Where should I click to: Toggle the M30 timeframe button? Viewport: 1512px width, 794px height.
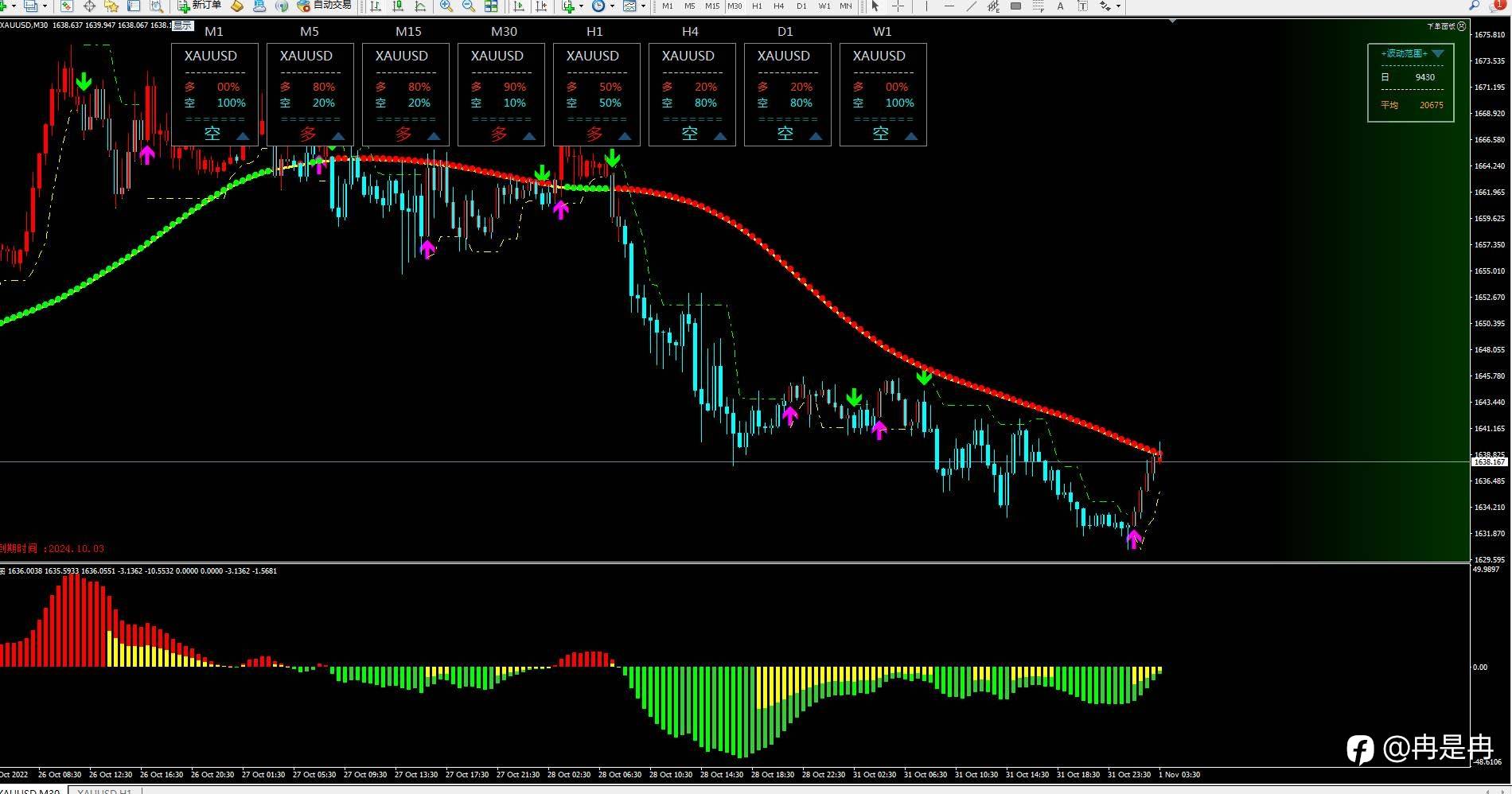734,6
